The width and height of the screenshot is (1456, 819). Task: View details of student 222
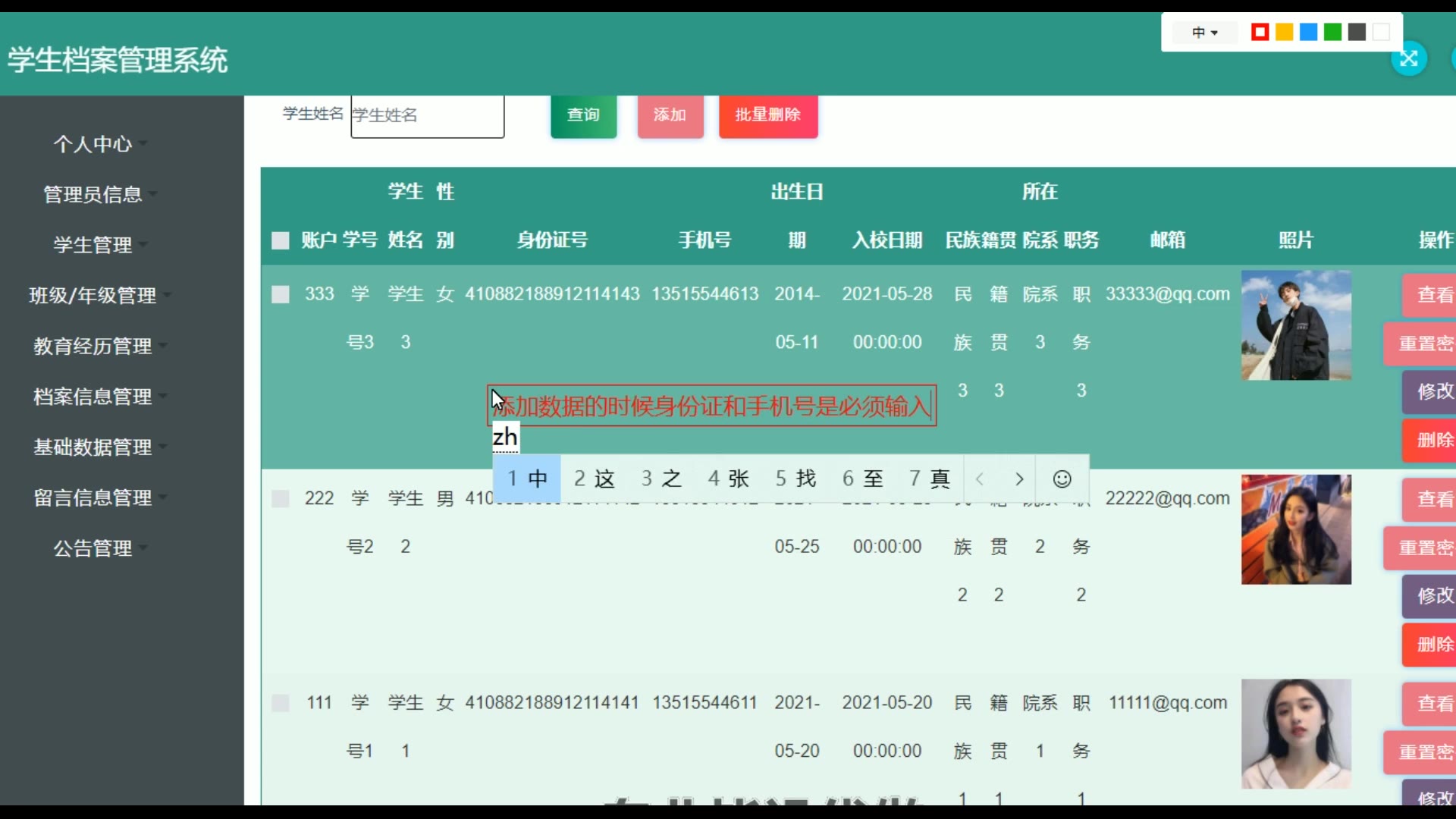coord(1430,499)
